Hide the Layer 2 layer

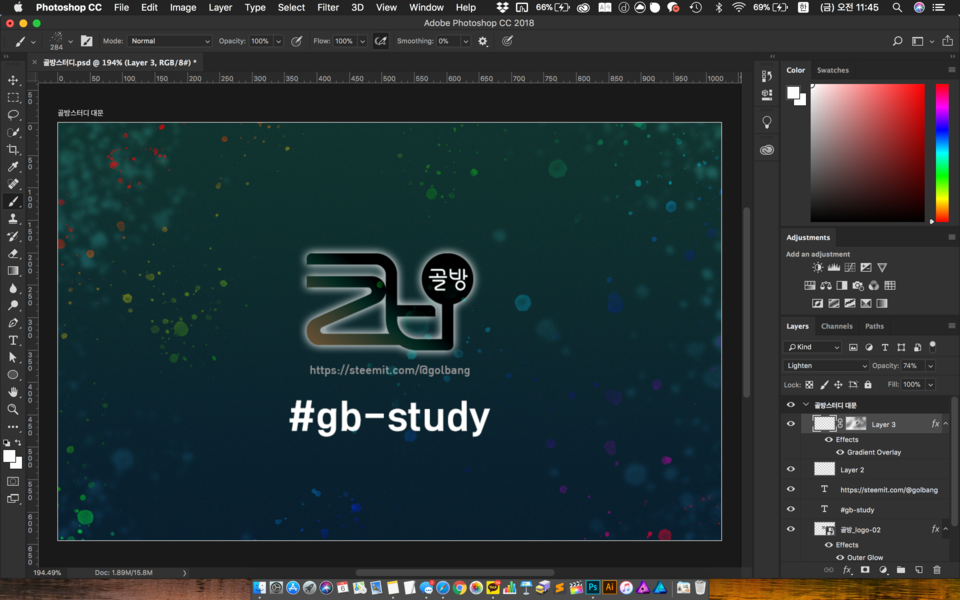click(x=790, y=469)
